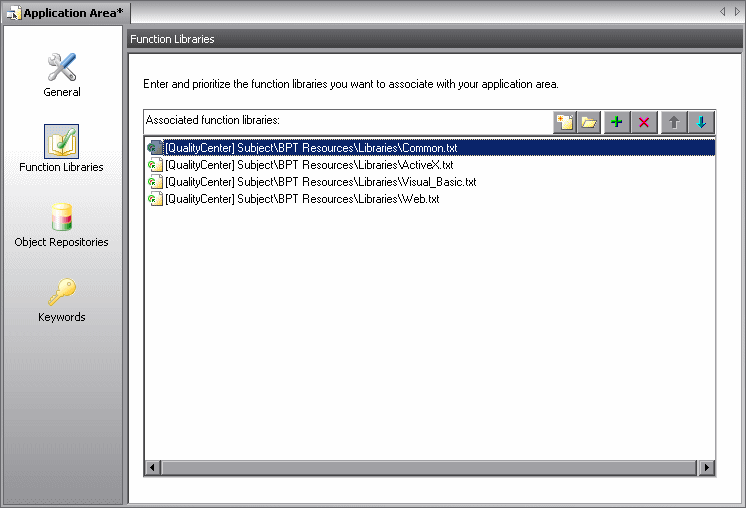Click the Application Area tab

tap(65, 13)
